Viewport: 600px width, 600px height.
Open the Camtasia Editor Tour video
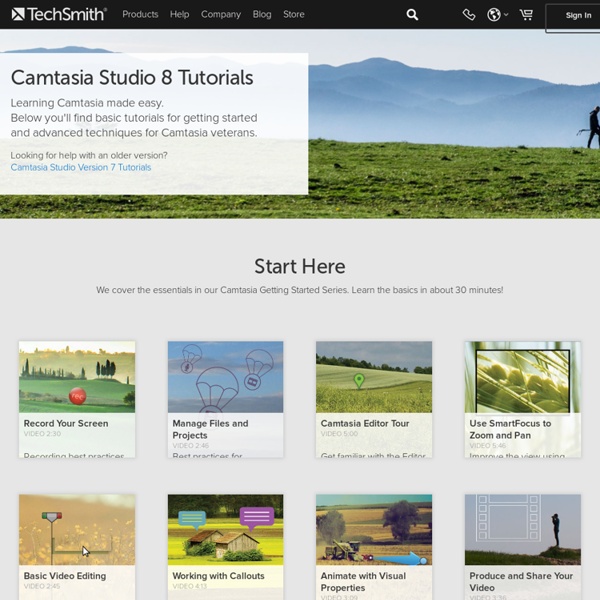tap(374, 377)
